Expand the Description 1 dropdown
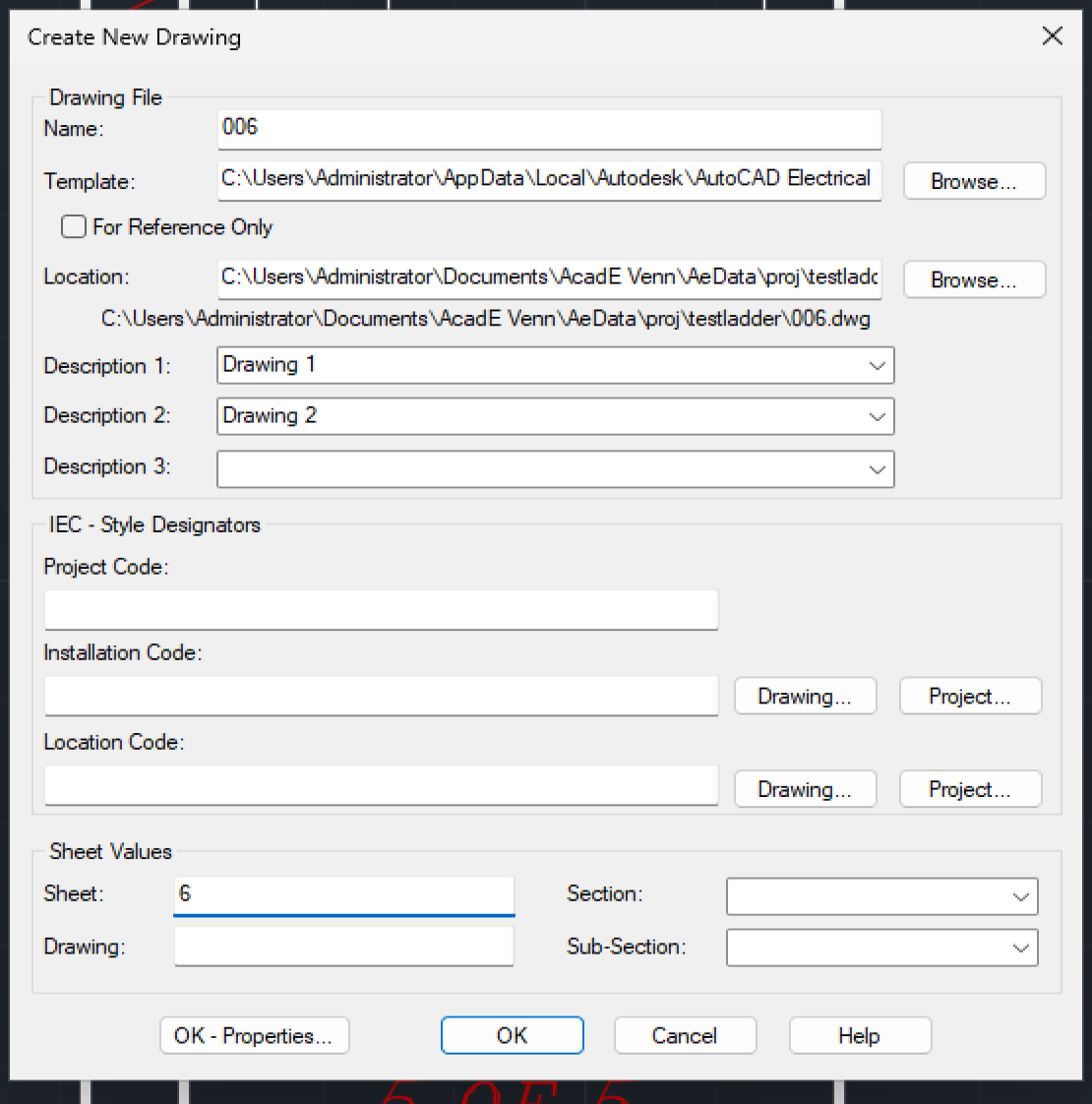 coord(877,366)
